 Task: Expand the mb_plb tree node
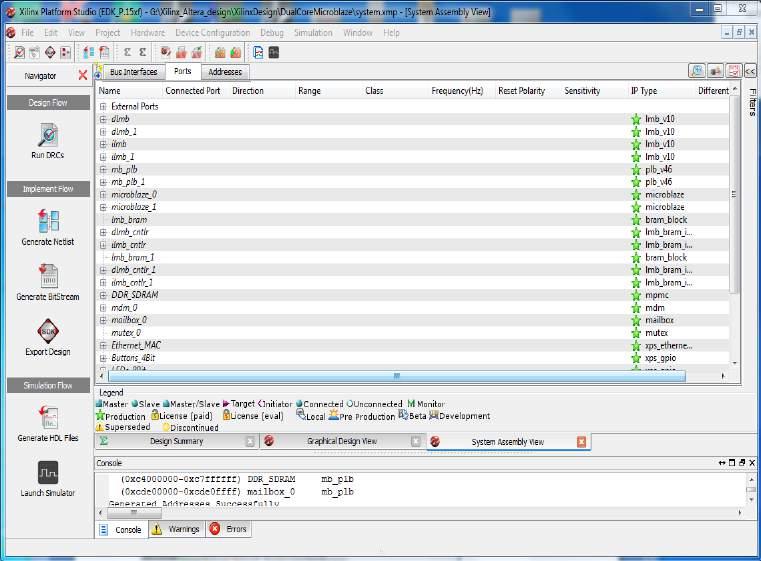click(x=103, y=169)
